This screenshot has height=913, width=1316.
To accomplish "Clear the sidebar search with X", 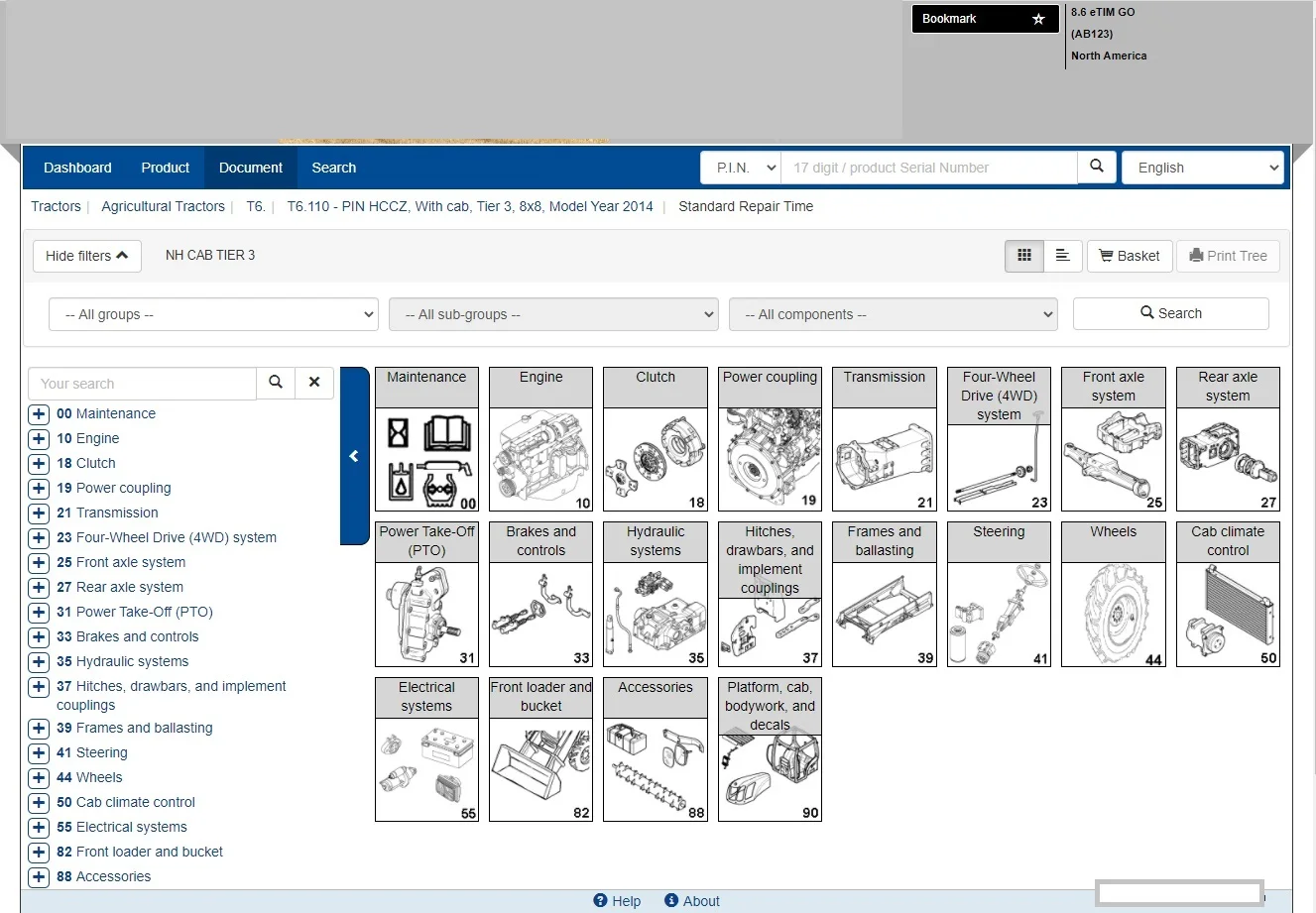I will point(314,383).
